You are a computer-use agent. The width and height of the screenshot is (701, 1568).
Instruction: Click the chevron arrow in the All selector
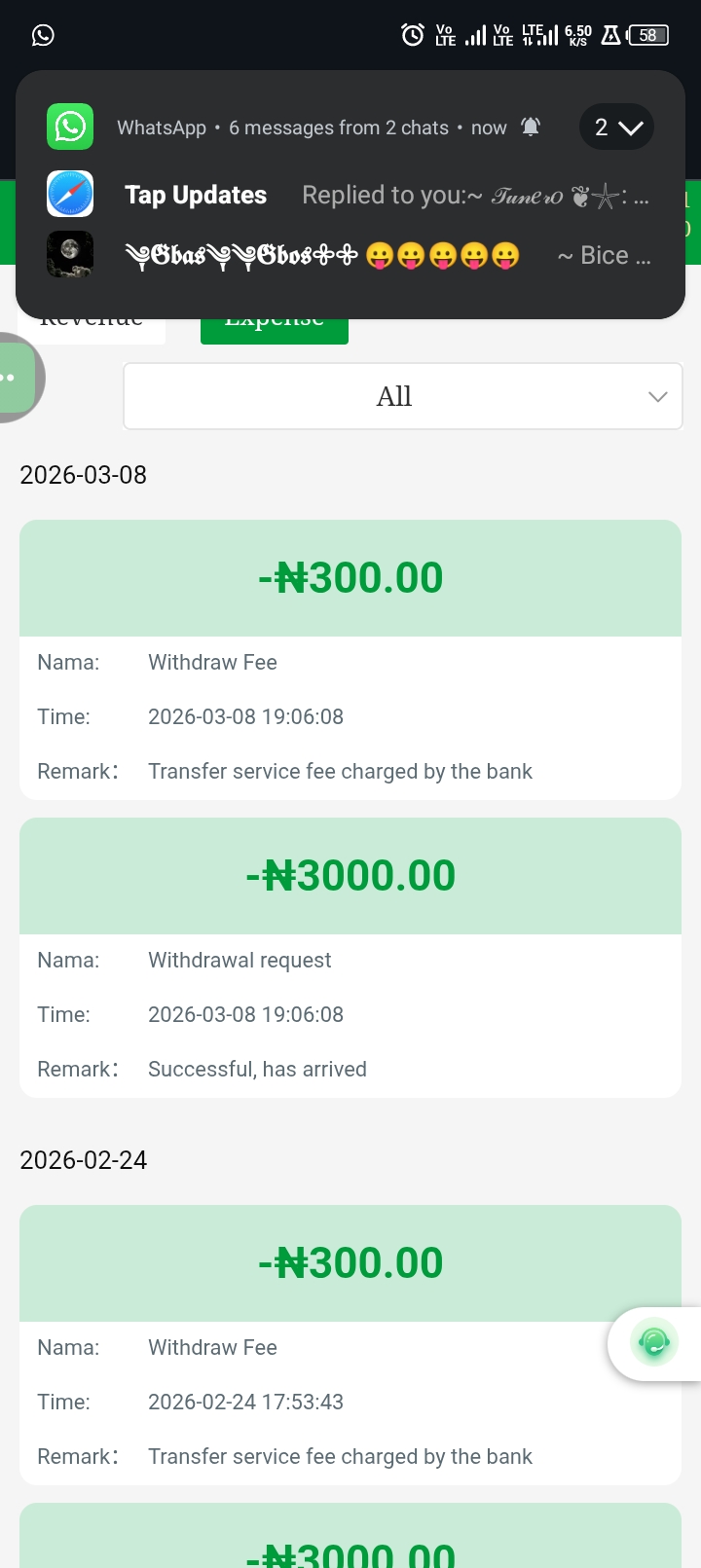(x=658, y=396)
